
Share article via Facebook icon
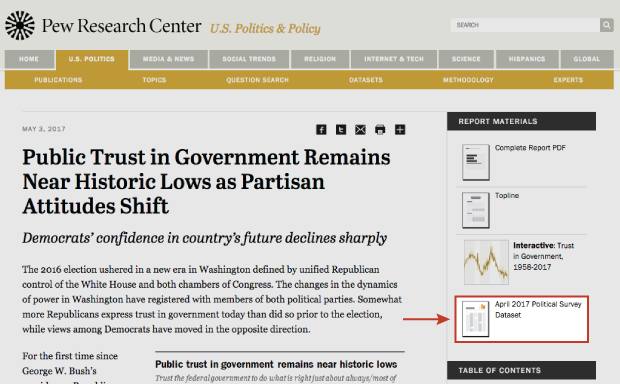321,130
